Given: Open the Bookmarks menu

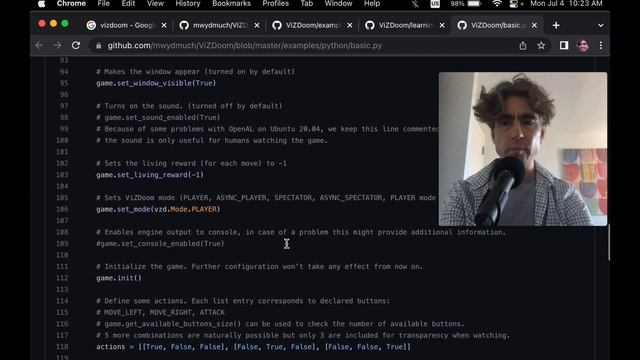Looking at the screenshot, I should coord(231,4).
